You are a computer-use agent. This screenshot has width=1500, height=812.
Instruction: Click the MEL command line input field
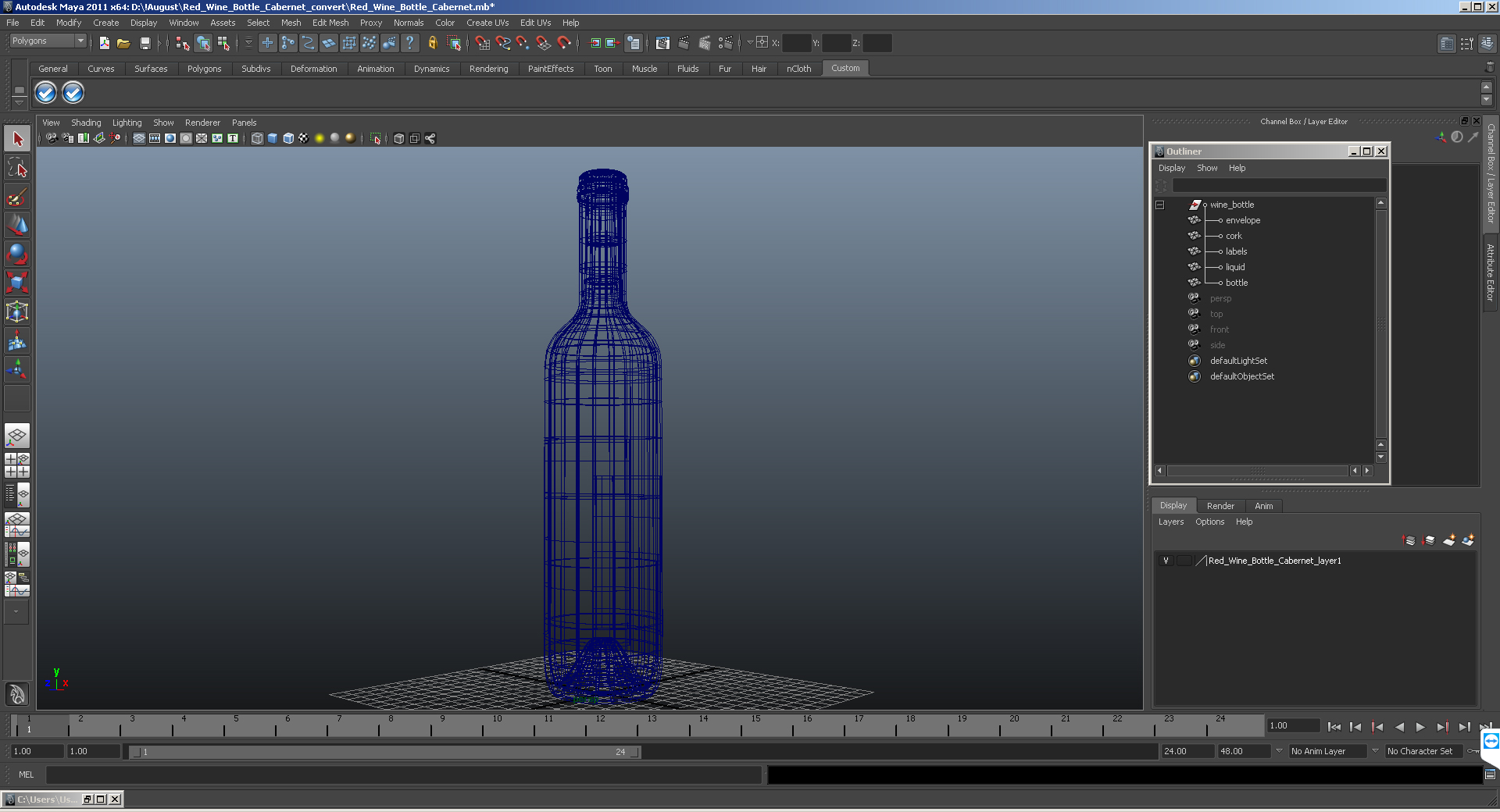coord(403,775)
